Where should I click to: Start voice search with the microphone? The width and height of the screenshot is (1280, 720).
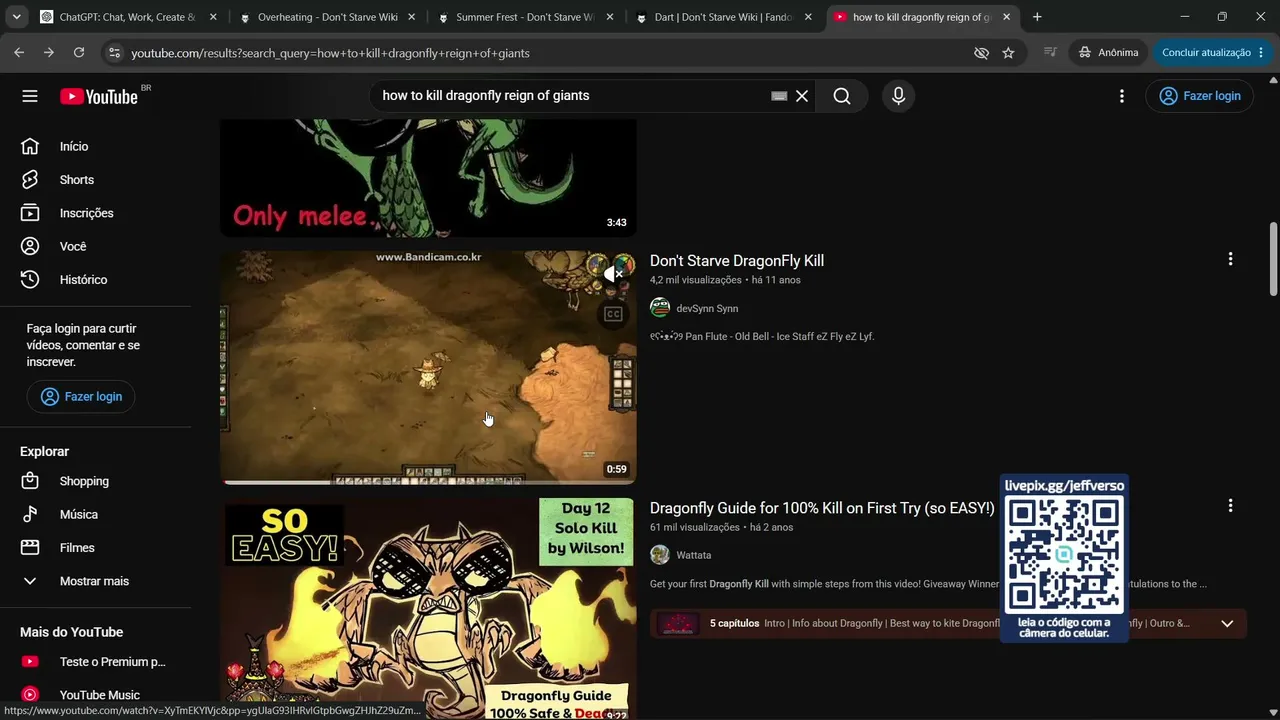point(898,96)
